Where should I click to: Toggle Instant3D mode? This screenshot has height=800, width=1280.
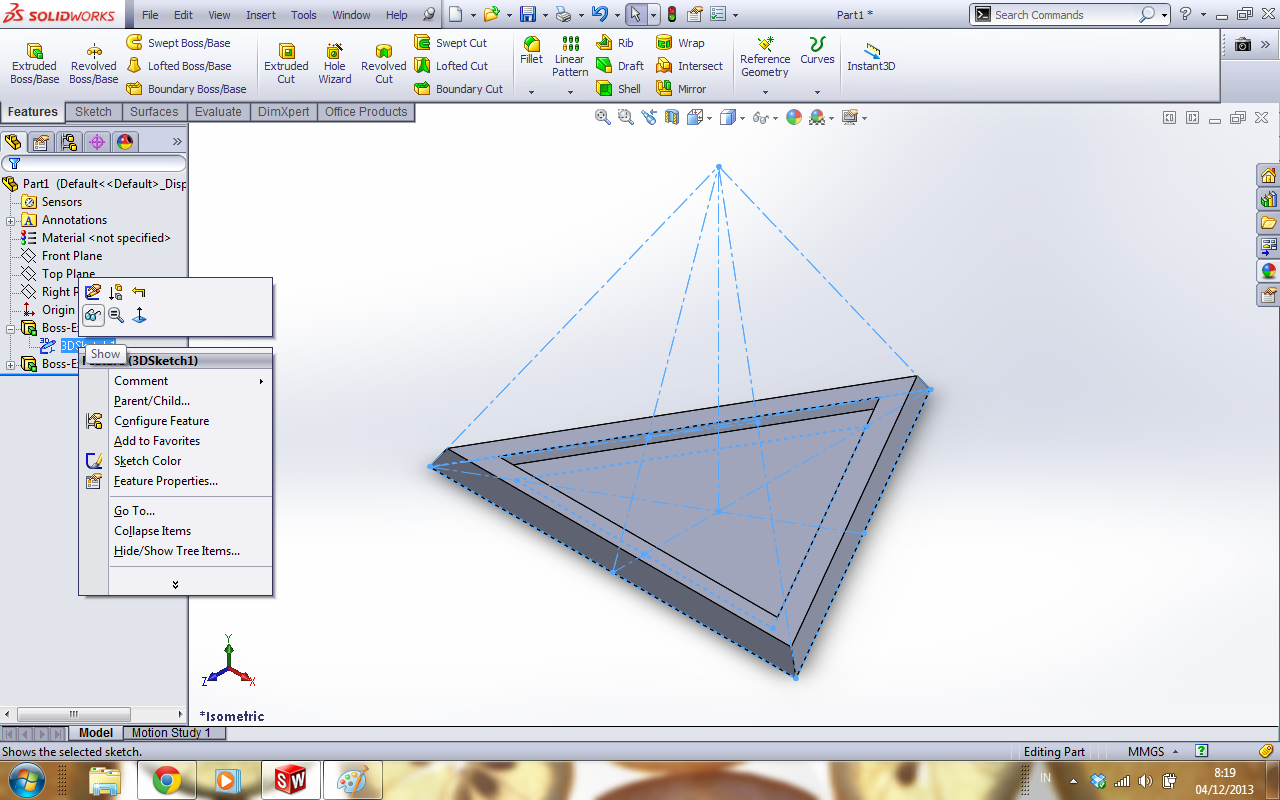[x=871, y=57]
